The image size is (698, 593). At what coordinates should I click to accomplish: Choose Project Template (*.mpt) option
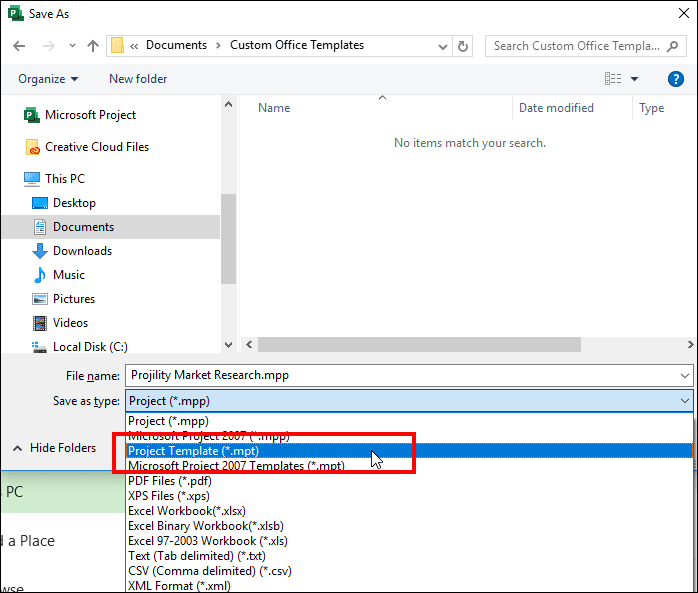click(409, 451)
